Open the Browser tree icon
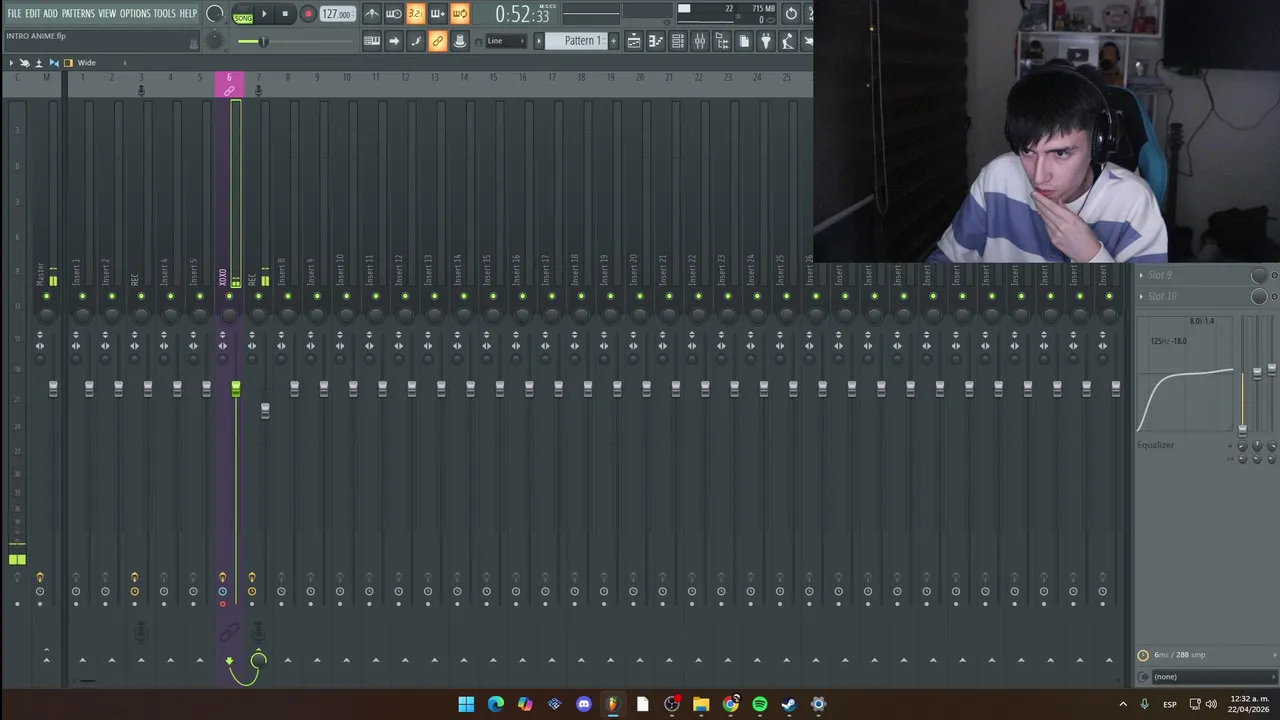Screen dimensions: 1280x720 (721, 41)
